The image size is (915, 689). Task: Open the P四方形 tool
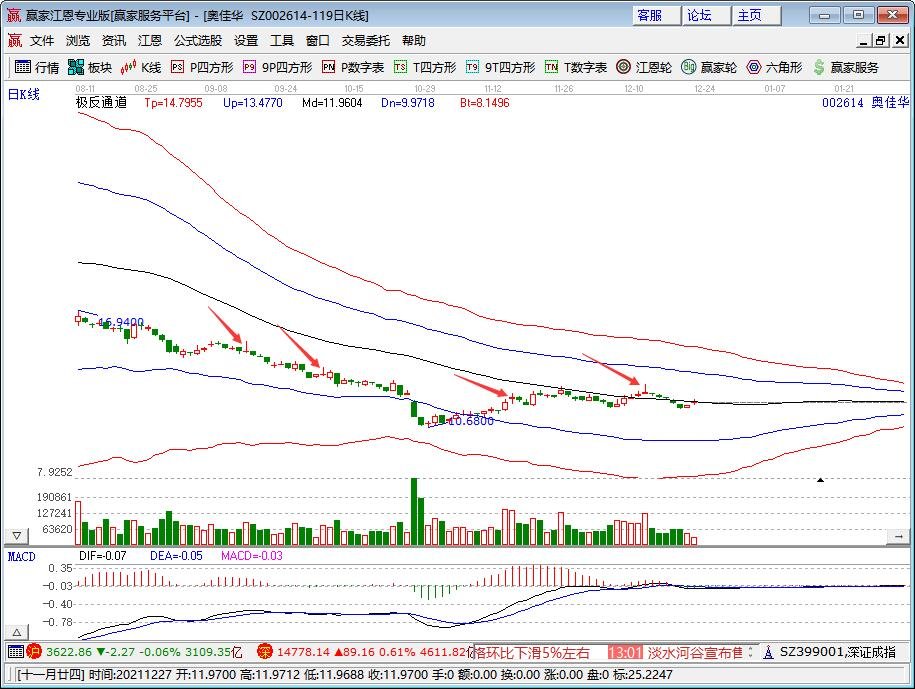pos(202,67)
